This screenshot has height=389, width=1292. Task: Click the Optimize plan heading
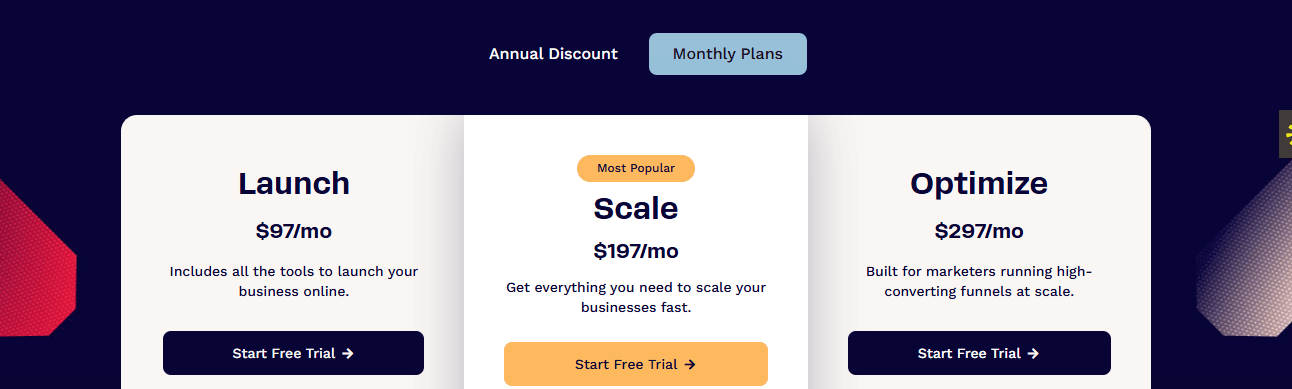click(x=979, y=183)
